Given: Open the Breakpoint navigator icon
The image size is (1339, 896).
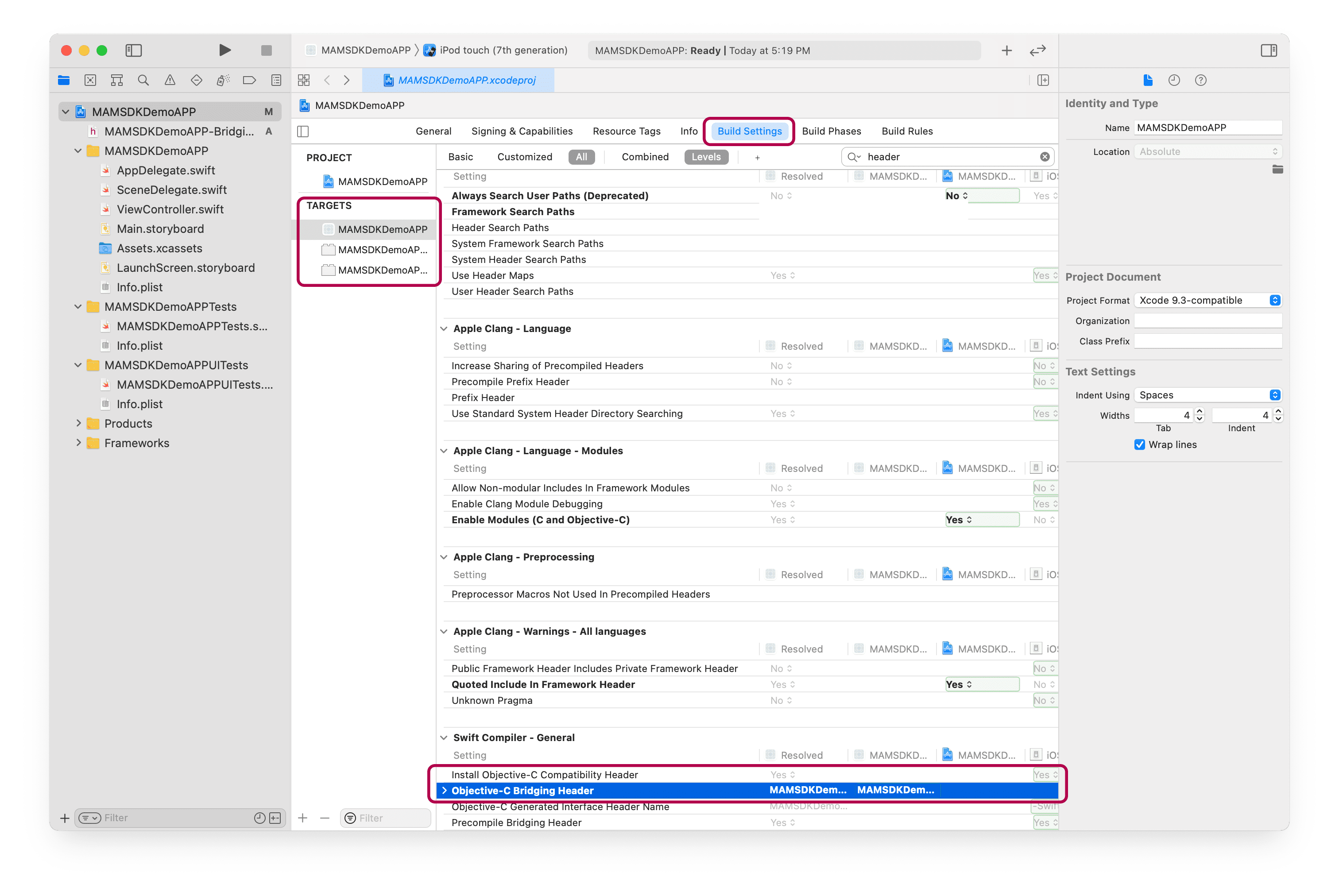Looking at the screenshot, I should [249, 80].
